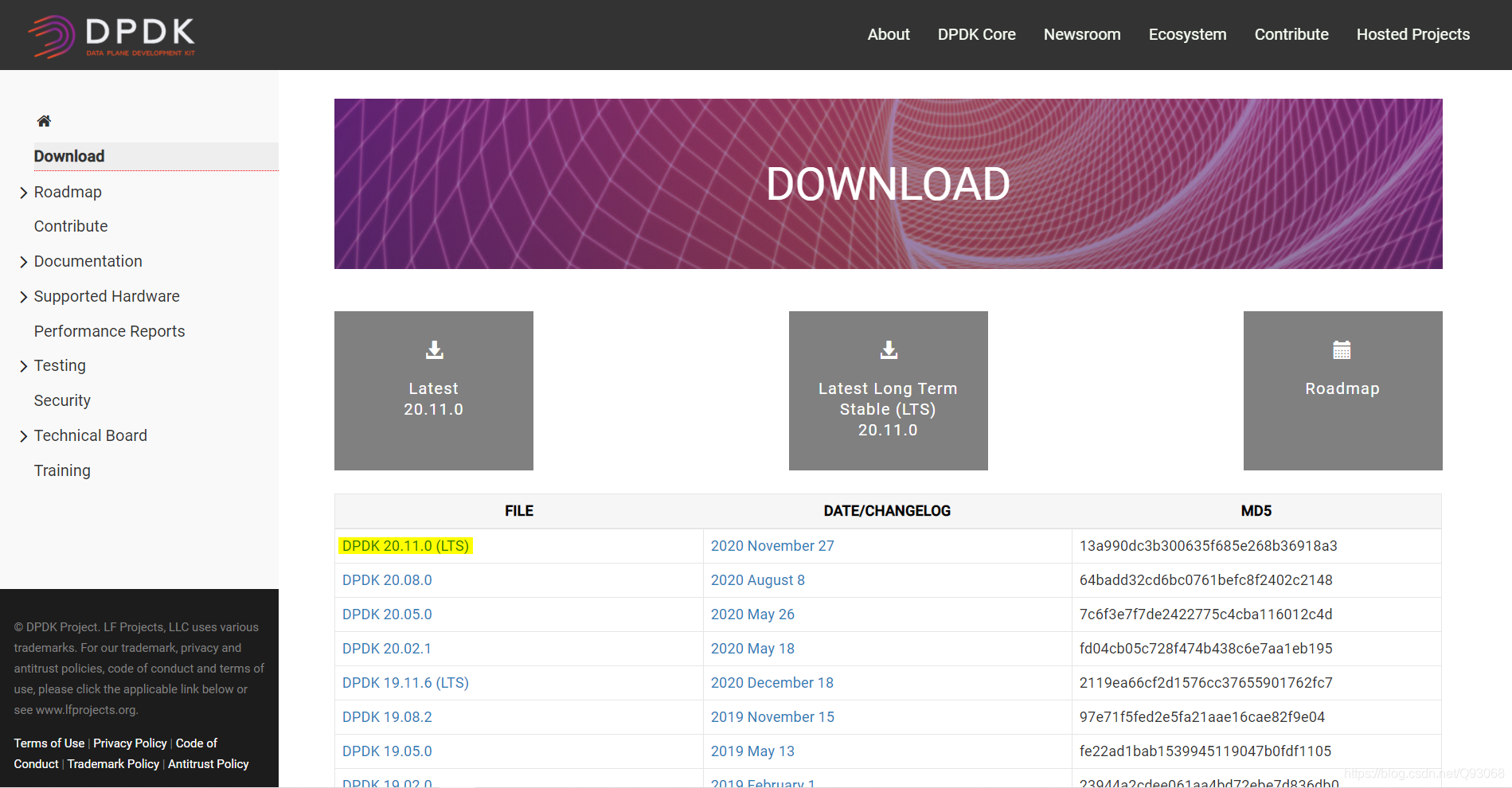Open the 2020 August 8 changelog
The height and width of the screenshot is (788, 1512).
(x=758, y=580)
